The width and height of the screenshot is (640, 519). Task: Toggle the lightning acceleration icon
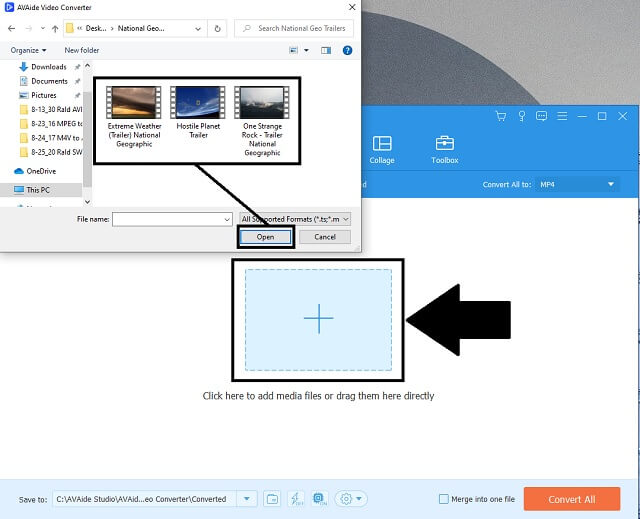click(296, 499)
